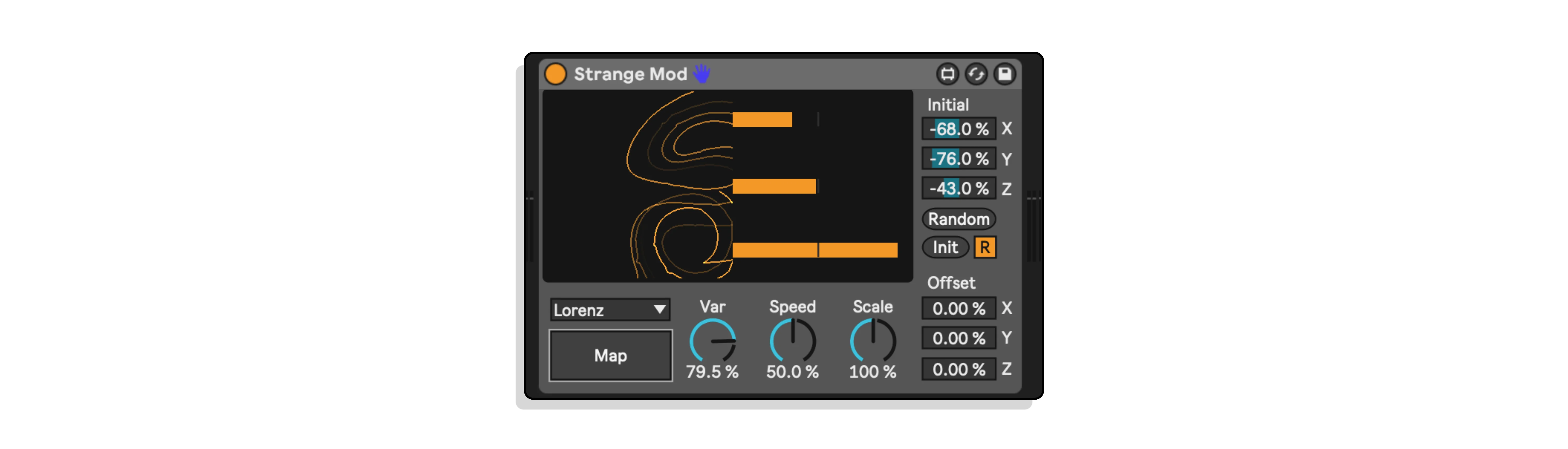Click the Scale knob

873,341
